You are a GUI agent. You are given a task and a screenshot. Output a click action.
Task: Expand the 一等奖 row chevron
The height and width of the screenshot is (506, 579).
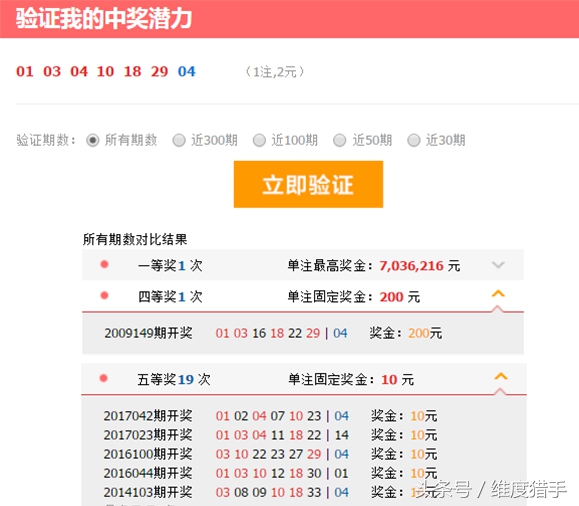pos(498,265)
